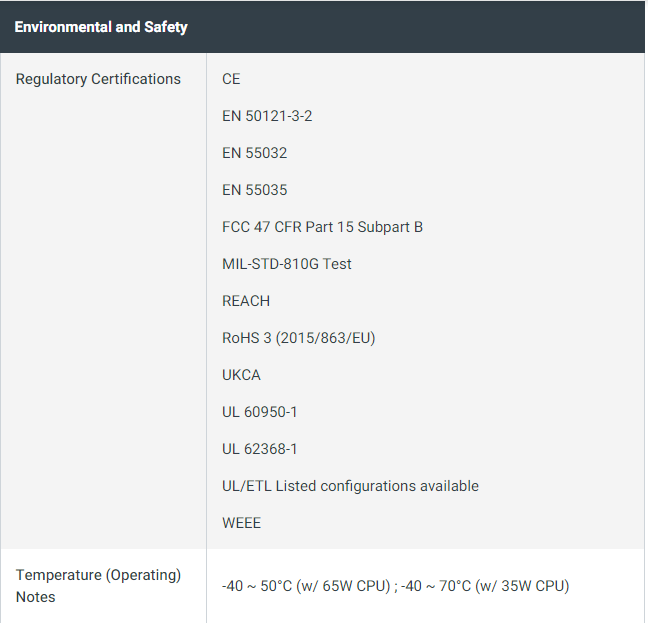
Task: Click the word Notes under Temperature
Action: (x=36, y=597)
